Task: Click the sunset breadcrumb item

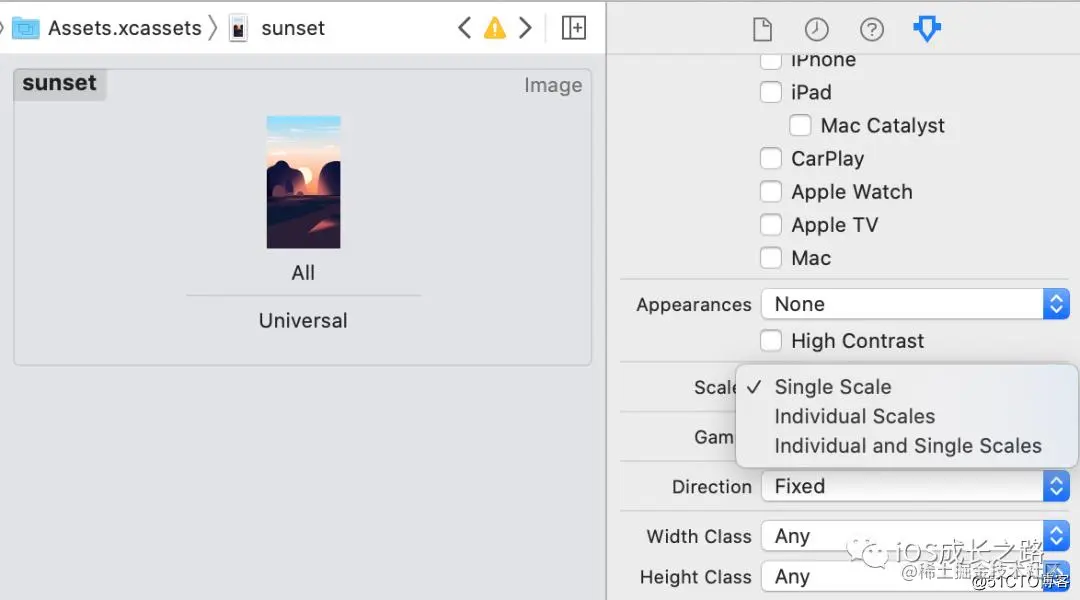Action: (292, 28)
